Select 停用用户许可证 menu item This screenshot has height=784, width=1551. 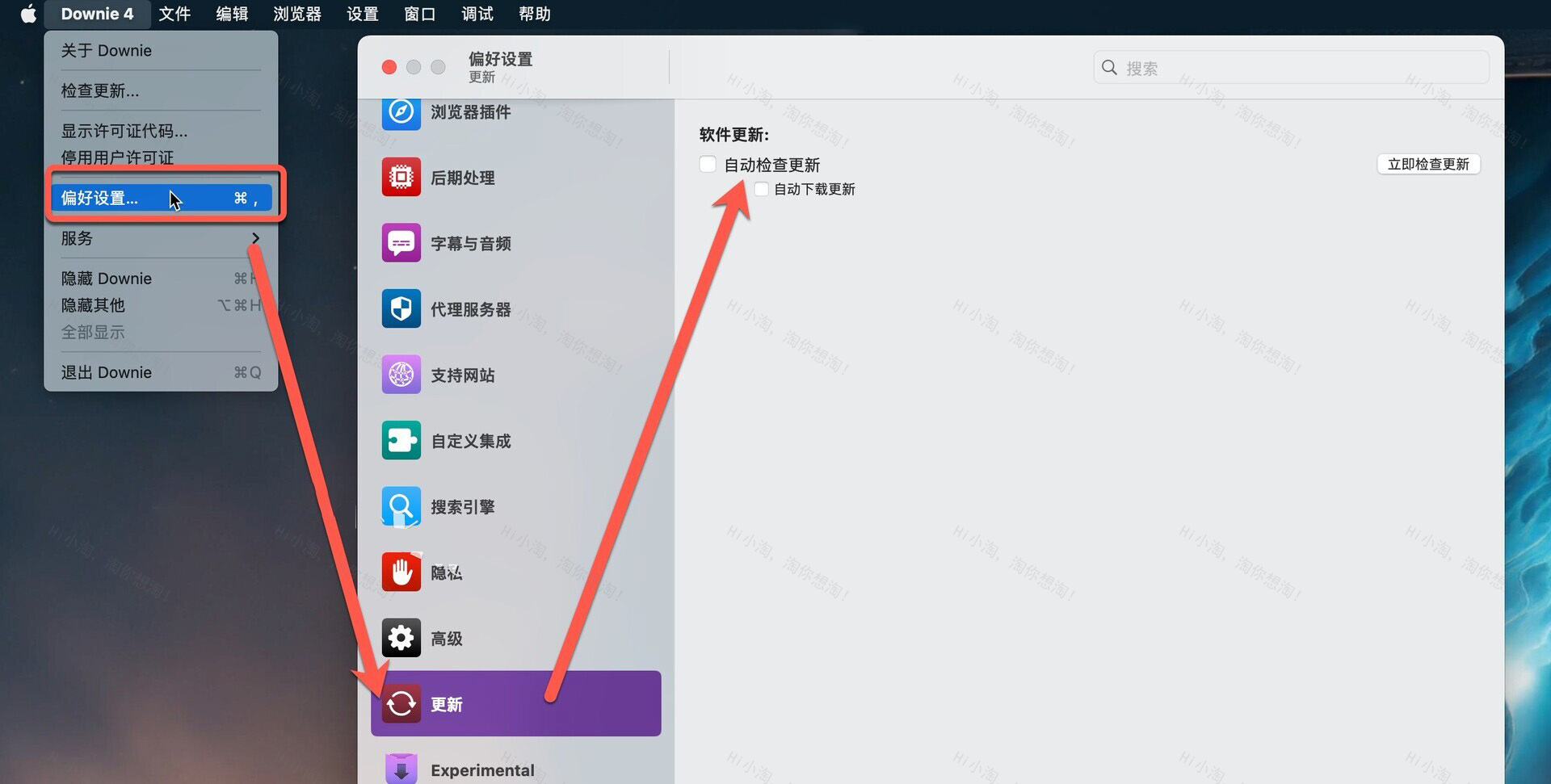coord(161,157)
